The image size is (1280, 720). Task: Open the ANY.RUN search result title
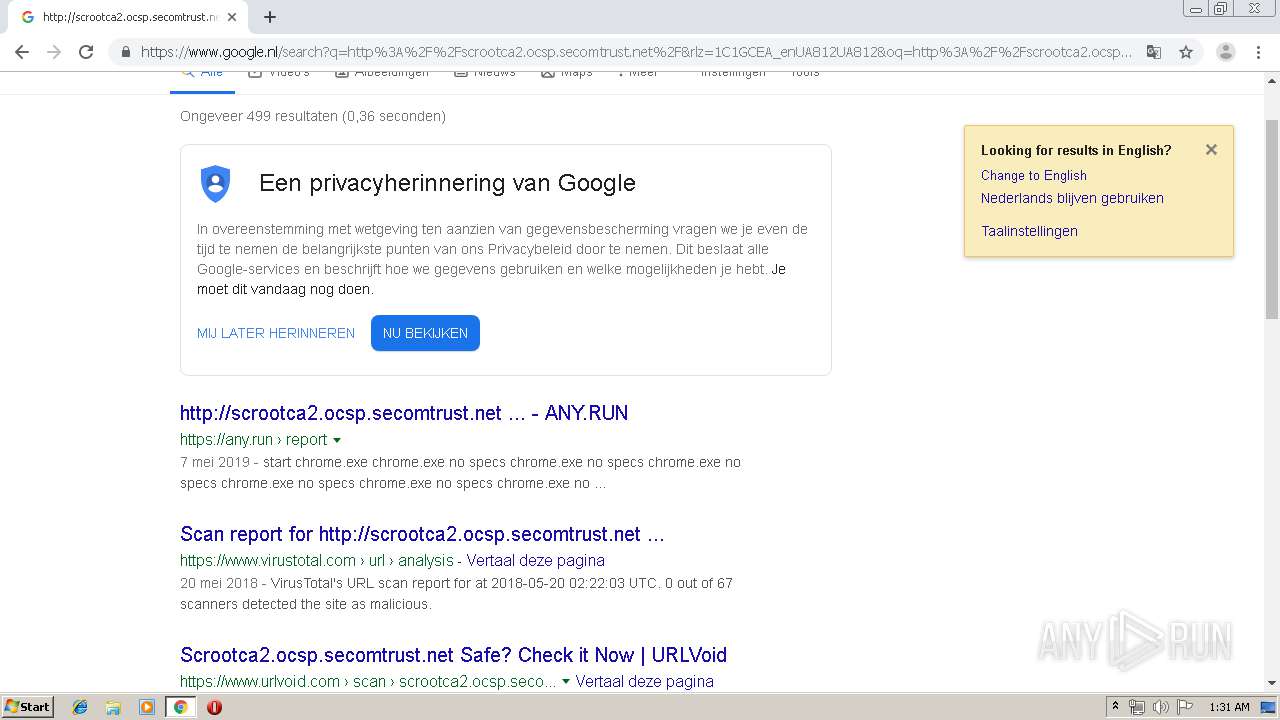point(404,413)
